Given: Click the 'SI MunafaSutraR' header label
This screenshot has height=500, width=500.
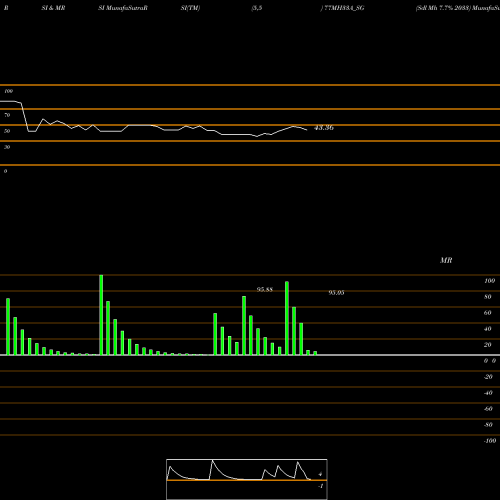Looking at the screenshot, I should click(123, 8).
